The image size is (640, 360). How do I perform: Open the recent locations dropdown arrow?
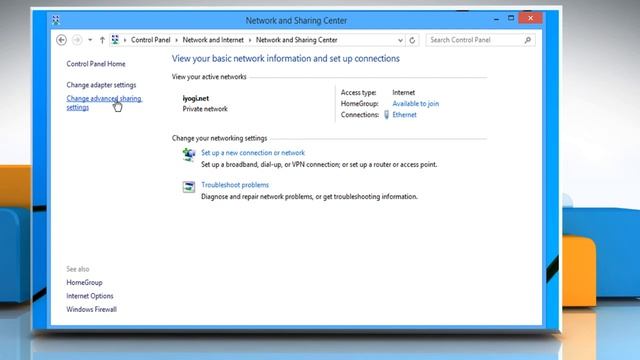coord(90,40)
